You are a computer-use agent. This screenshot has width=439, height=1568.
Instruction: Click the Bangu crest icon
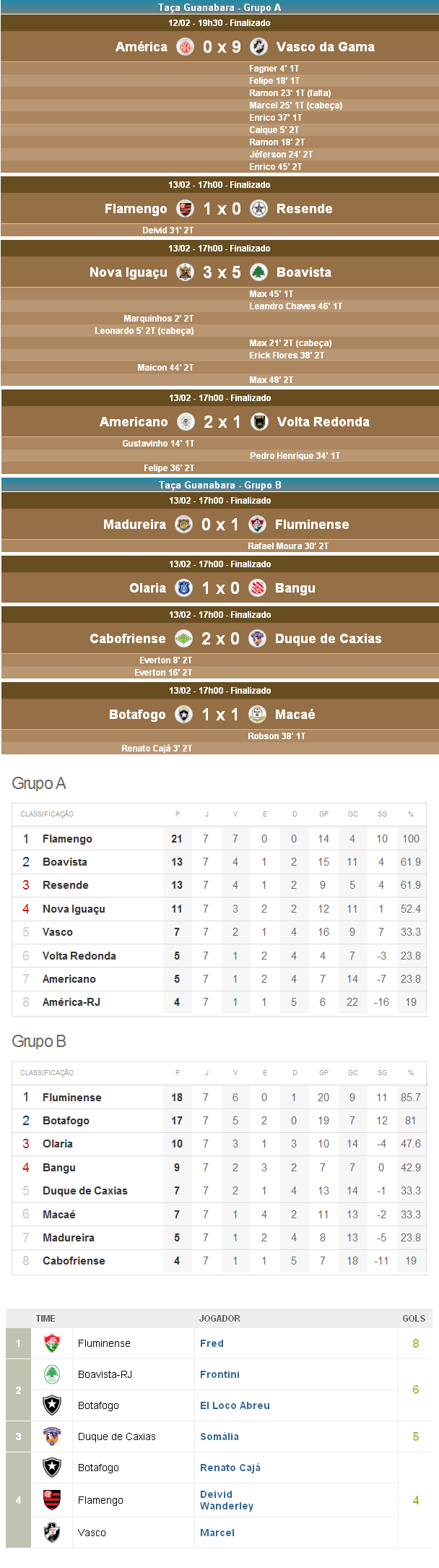point(257,588)
